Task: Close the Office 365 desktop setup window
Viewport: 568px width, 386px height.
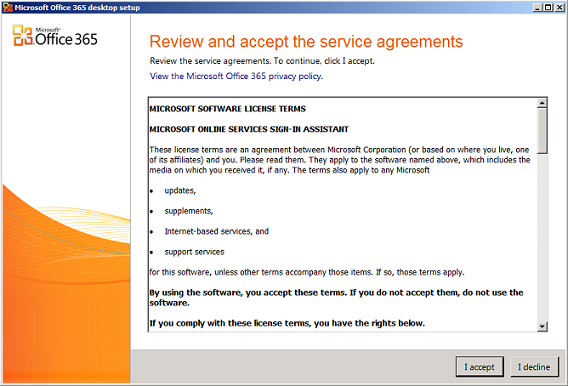Action: click(x=559, y=7)
